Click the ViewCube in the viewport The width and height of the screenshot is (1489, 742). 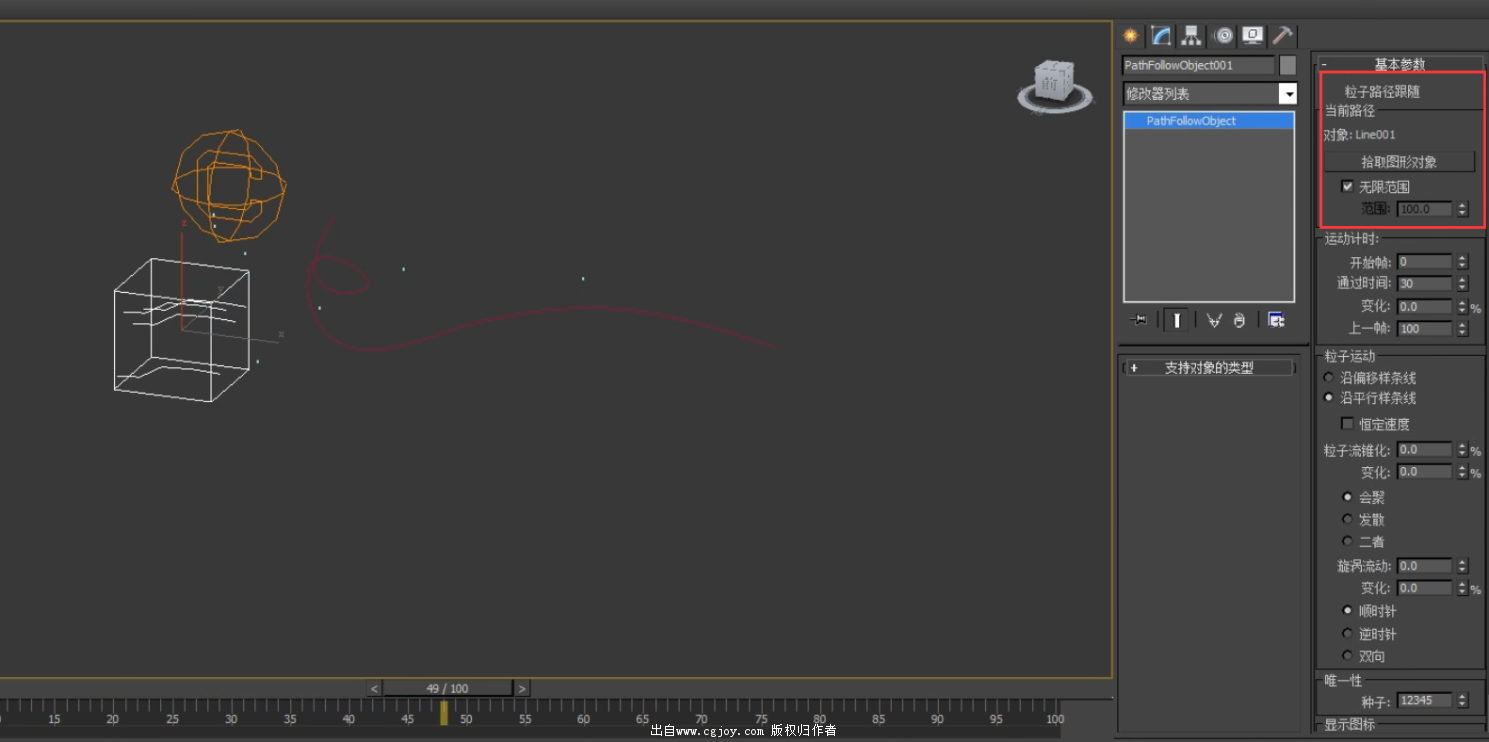point(1054,84)
